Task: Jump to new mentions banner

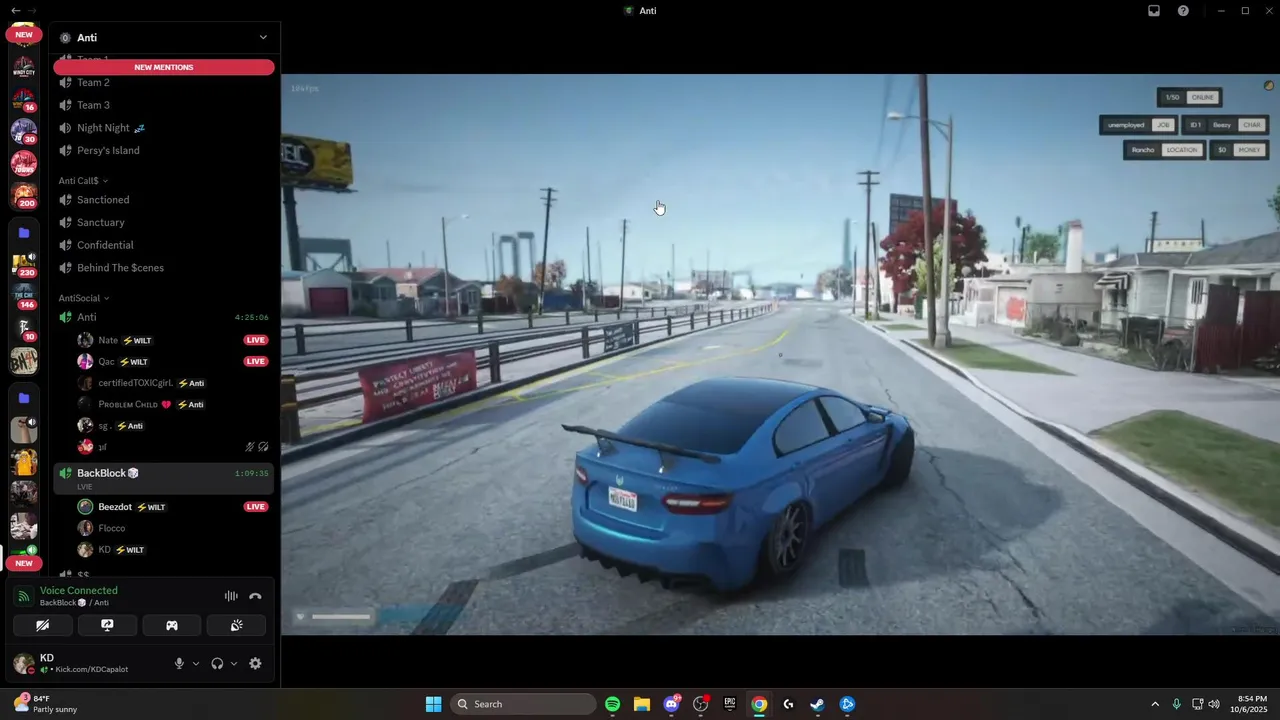Action: pyautogui.click(x=164, y=67)
